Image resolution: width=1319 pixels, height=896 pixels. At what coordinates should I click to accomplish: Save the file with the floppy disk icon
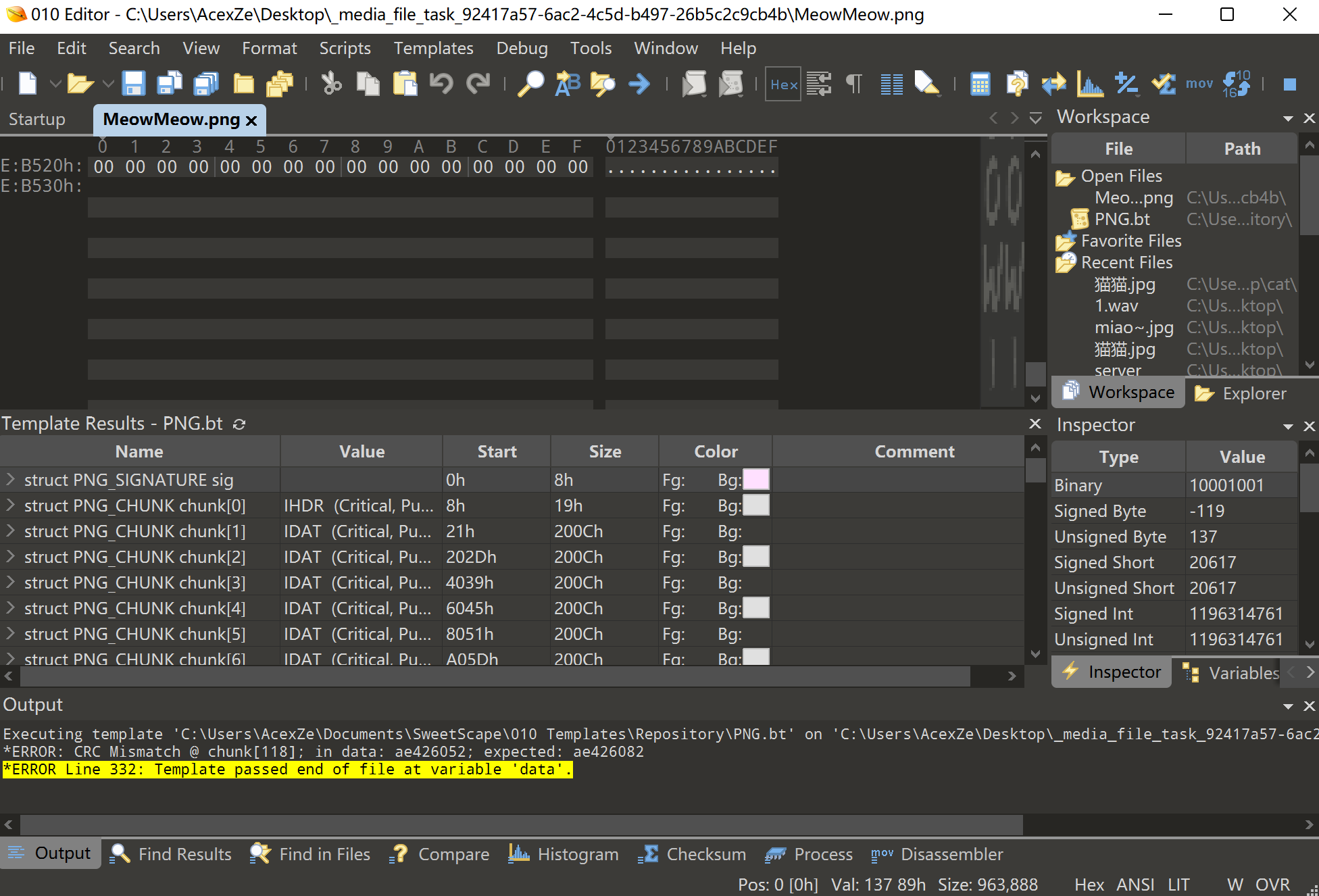point(133,84)
